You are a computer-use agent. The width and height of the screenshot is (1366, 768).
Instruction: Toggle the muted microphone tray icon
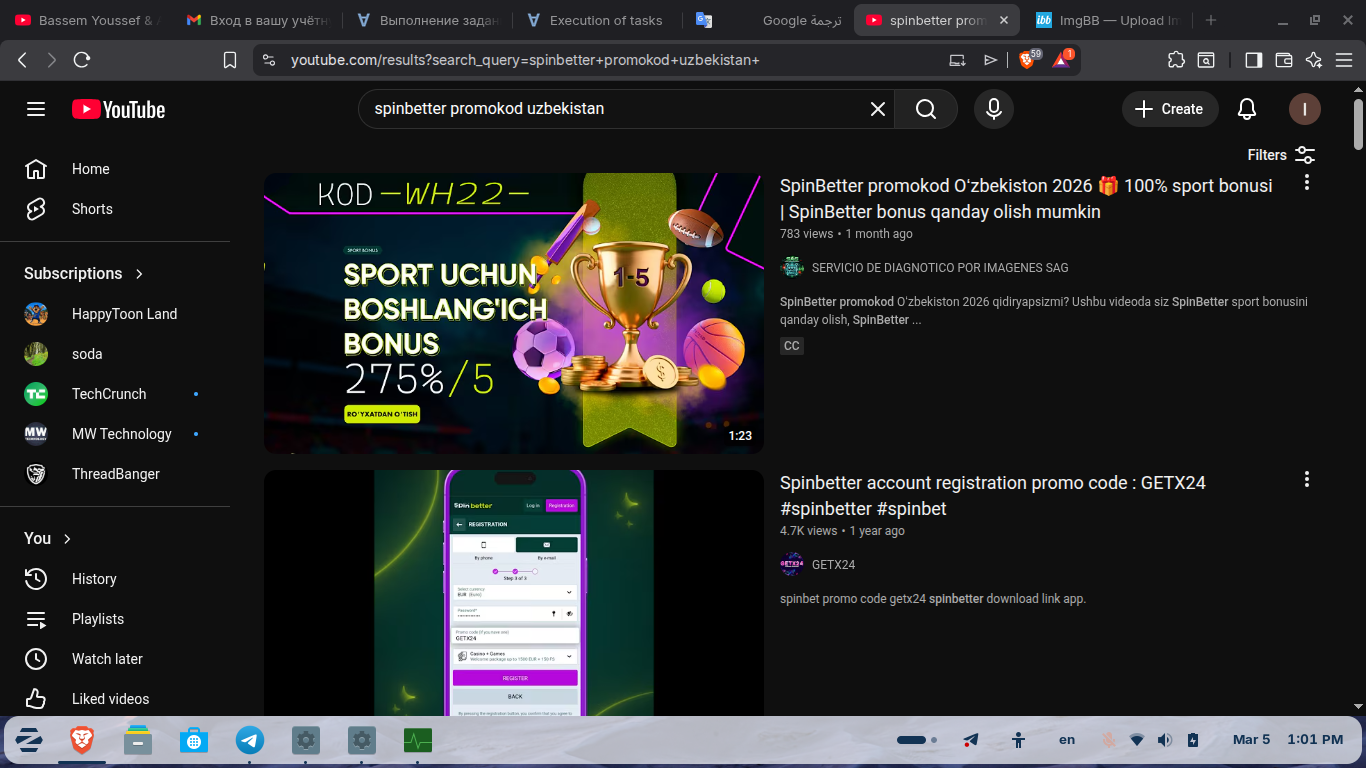[1108, 740]
